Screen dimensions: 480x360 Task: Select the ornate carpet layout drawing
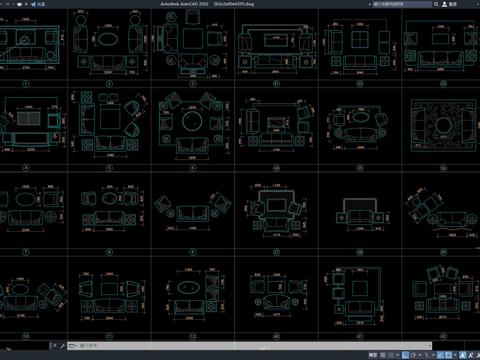point(443,125)
